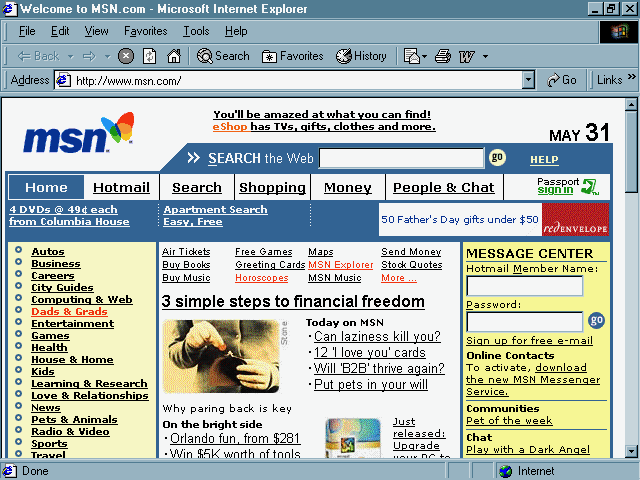
Task: Open Can laziness kill you? article
Action: pyautogui.click(x=377, y=337)
